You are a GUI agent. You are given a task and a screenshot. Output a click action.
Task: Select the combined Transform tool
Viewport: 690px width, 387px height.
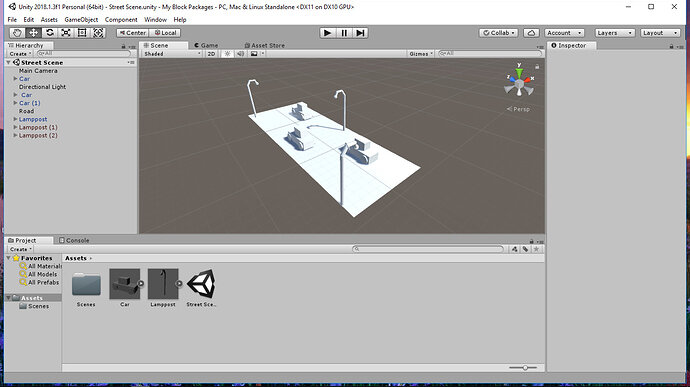point(98,33)
